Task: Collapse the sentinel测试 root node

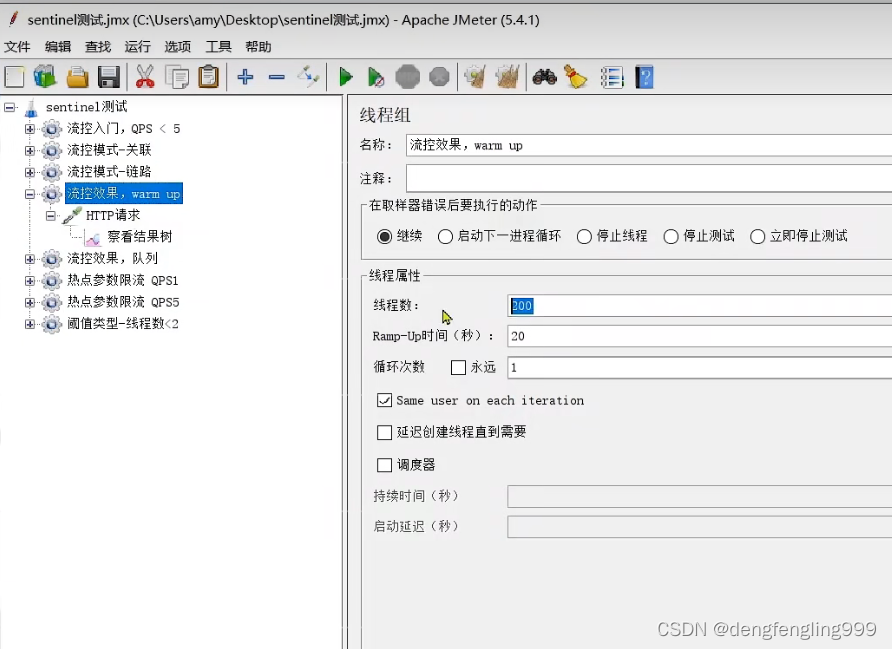Action: pos(10,107)
